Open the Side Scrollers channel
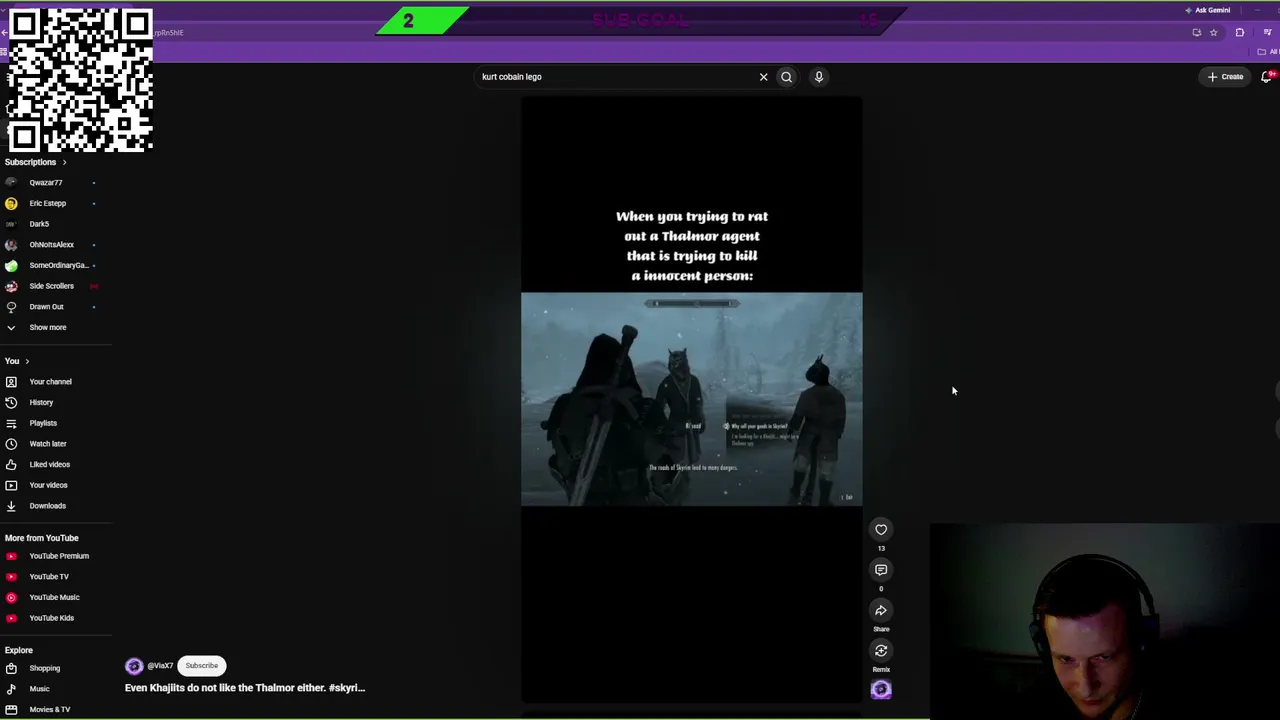 coord(50,286)
